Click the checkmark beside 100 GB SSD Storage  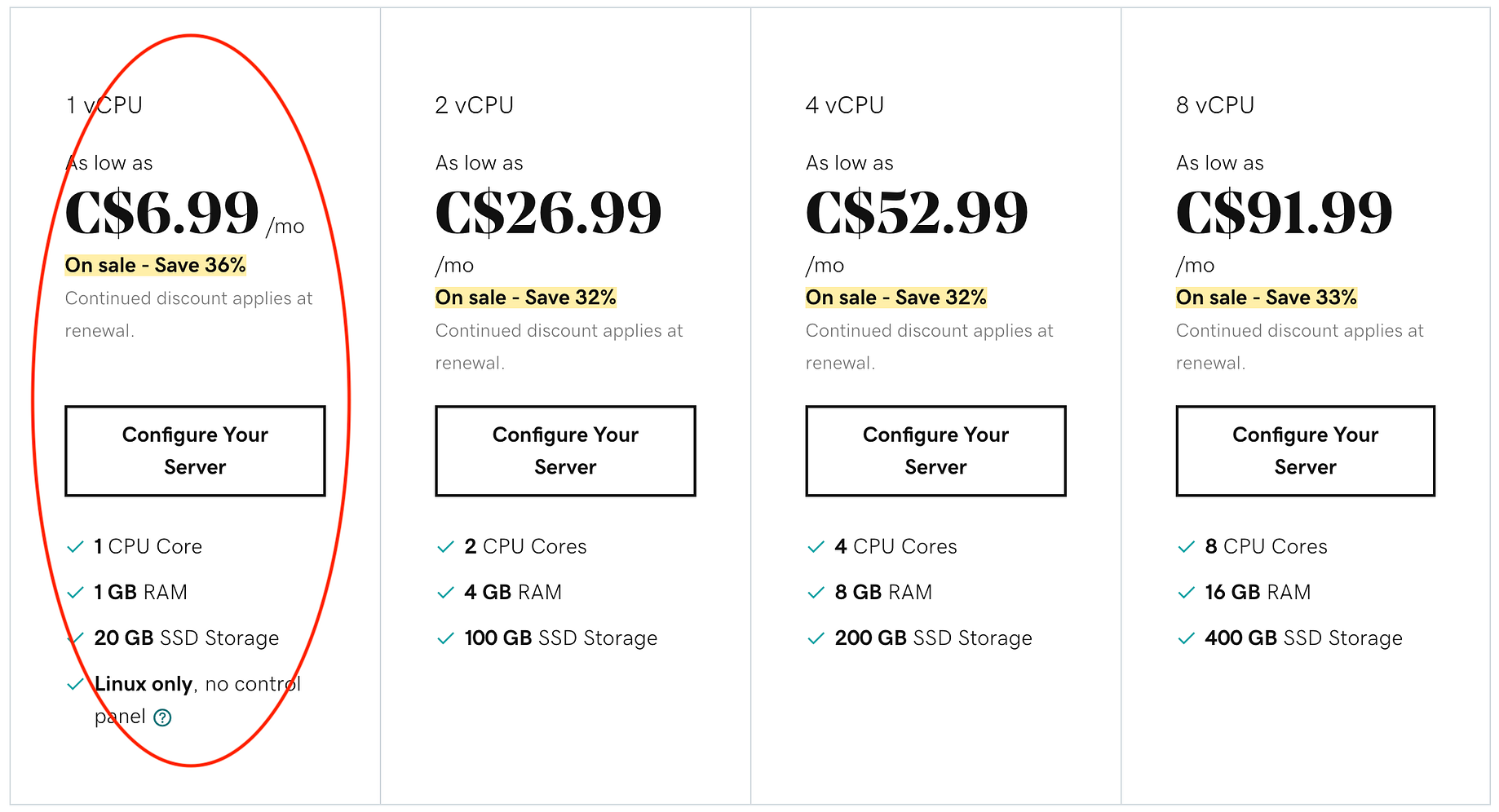445,638
